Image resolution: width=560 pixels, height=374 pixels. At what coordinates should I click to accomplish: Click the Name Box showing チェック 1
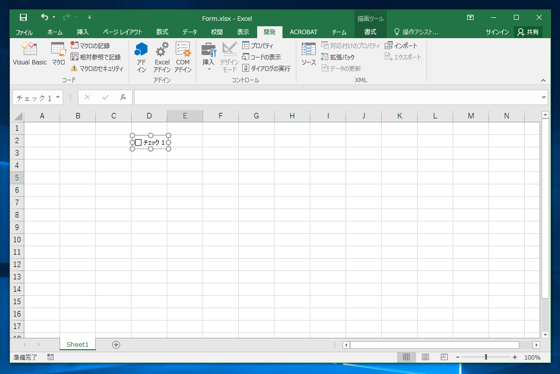click(x=34, y=98)
